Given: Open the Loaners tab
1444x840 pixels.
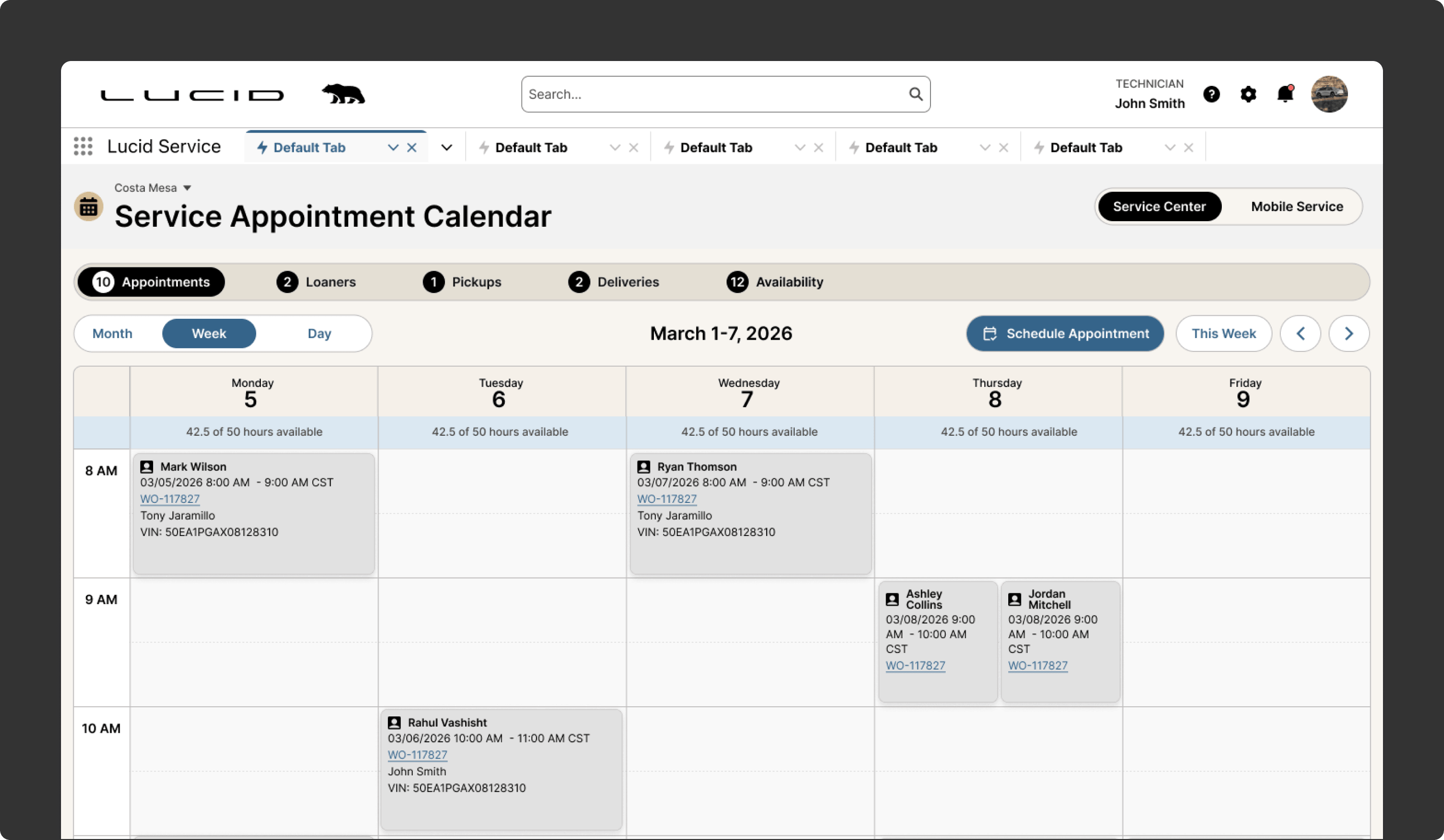Looking at the screenshot, I should [316, 282].
